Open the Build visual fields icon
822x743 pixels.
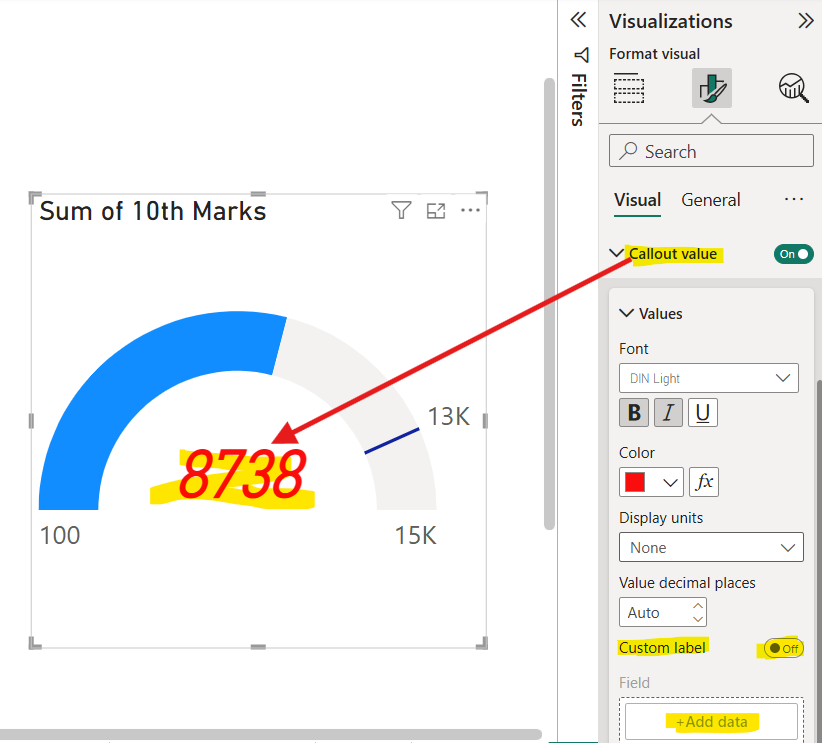tap(629, 88)
